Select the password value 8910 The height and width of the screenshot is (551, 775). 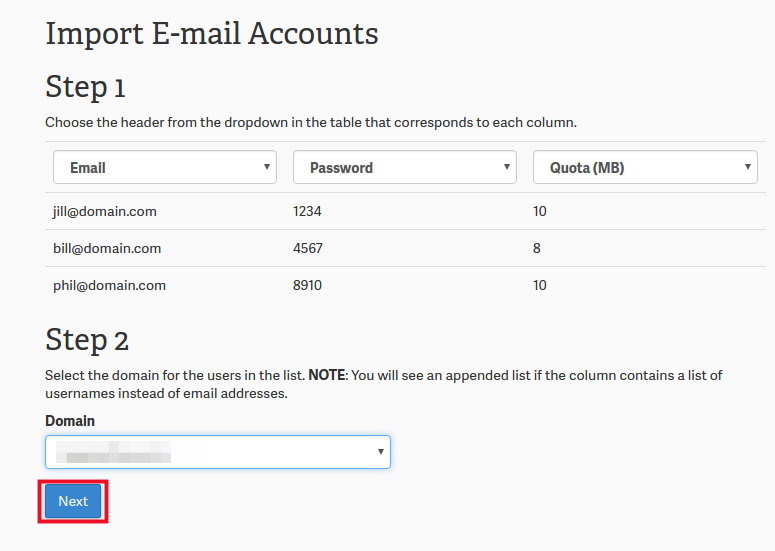308,285
